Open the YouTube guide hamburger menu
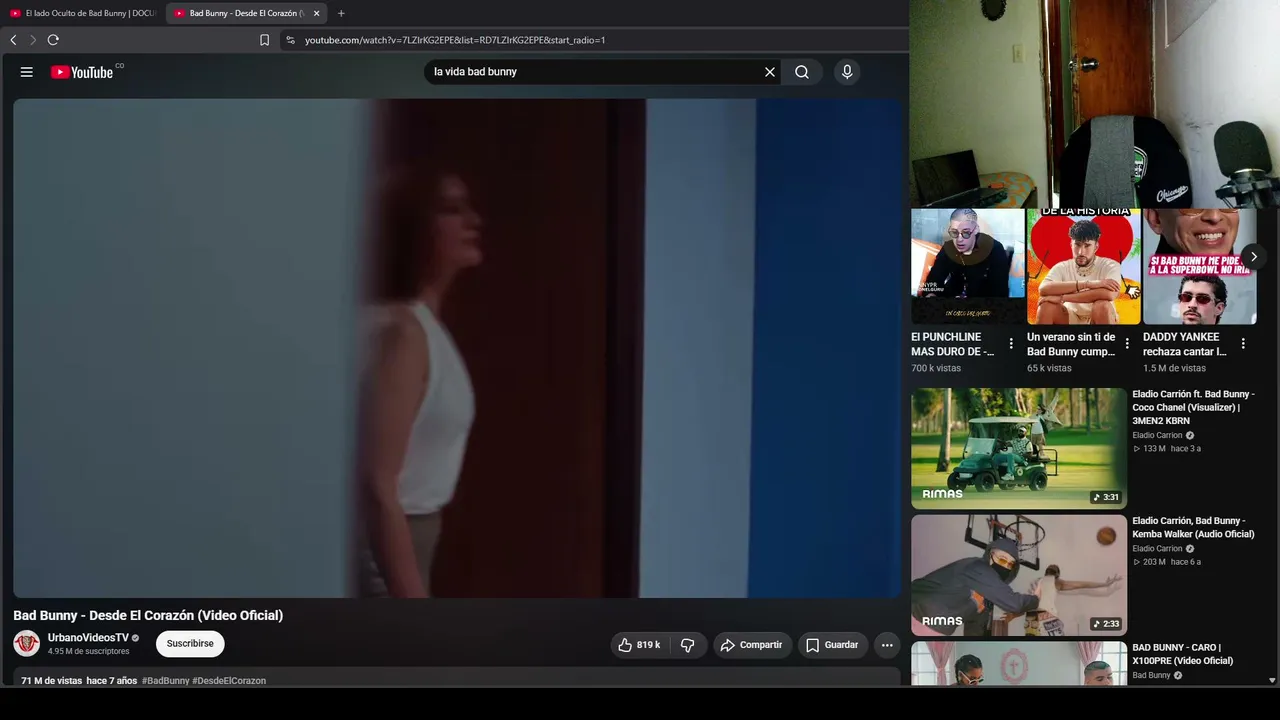Screen dimensions: 1280x720 (x=27, y=72)
